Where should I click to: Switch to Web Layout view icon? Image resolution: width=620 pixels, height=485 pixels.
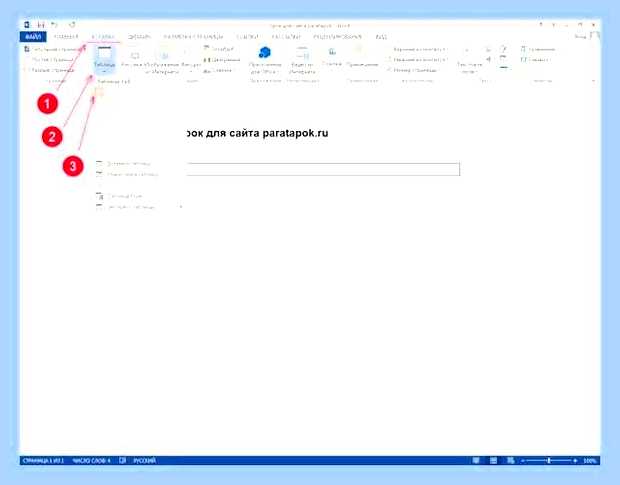[x=510, y=460]
